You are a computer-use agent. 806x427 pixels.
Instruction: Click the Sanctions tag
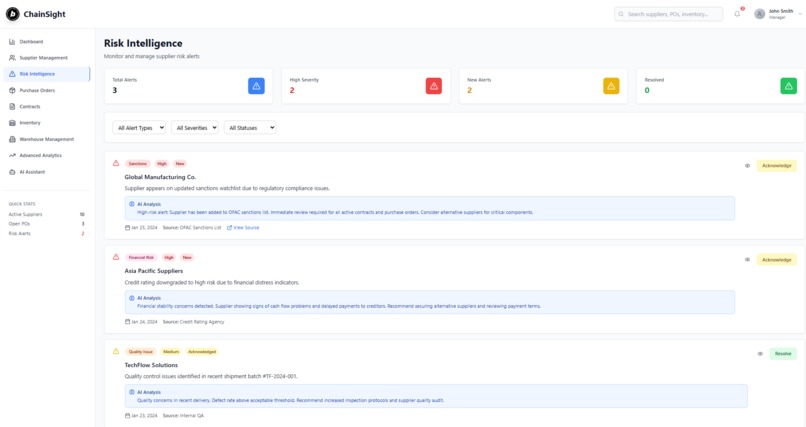[137, 163]
